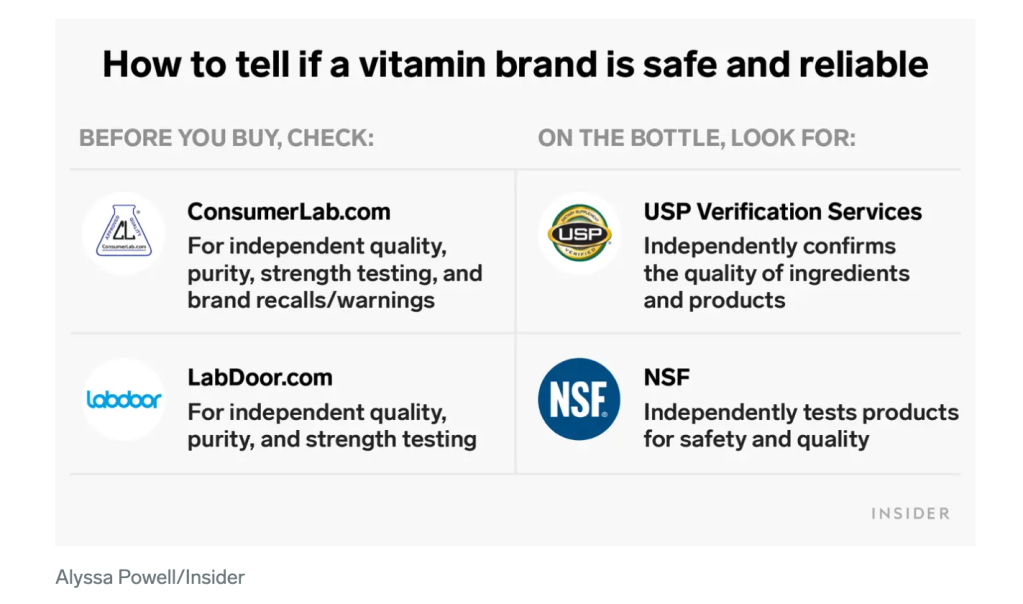Viewport: 1023px width, 604px height.
Task: Click the labdoor logo icon
Action: tap(123, 400)
